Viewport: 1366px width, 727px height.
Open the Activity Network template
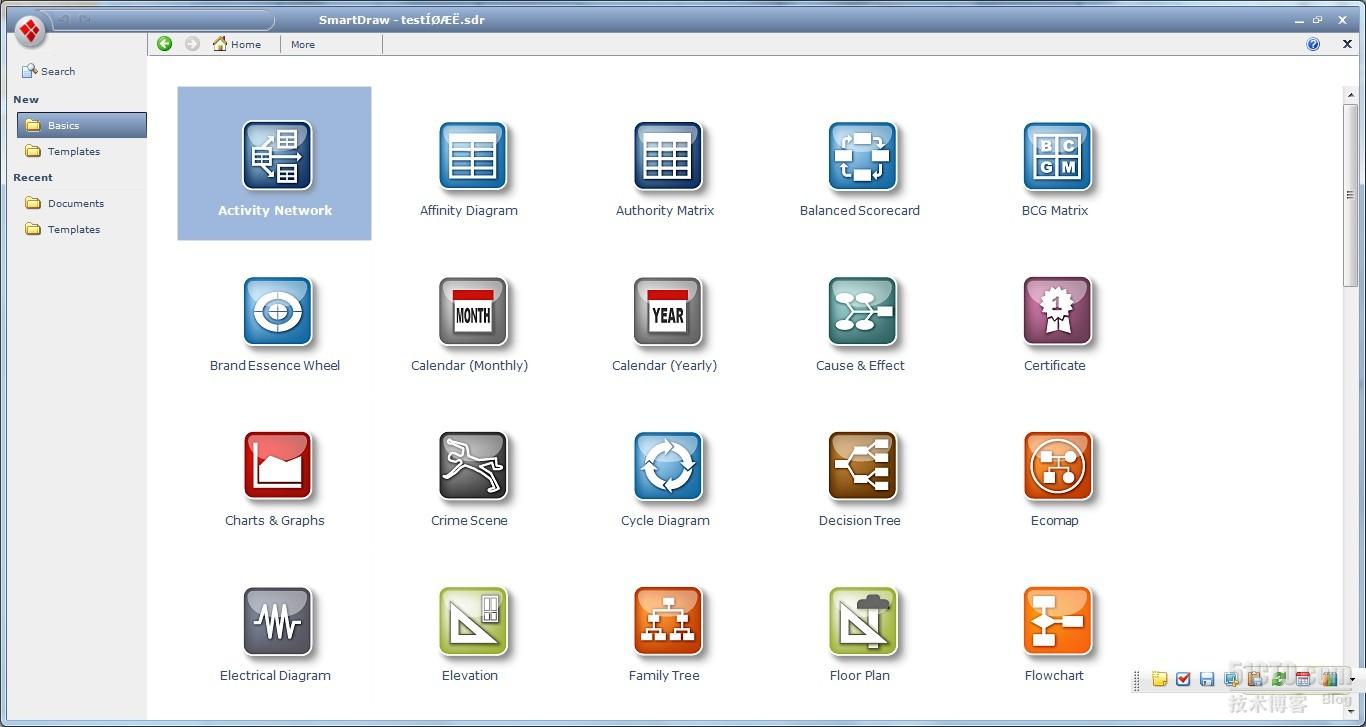click(275, 163)
